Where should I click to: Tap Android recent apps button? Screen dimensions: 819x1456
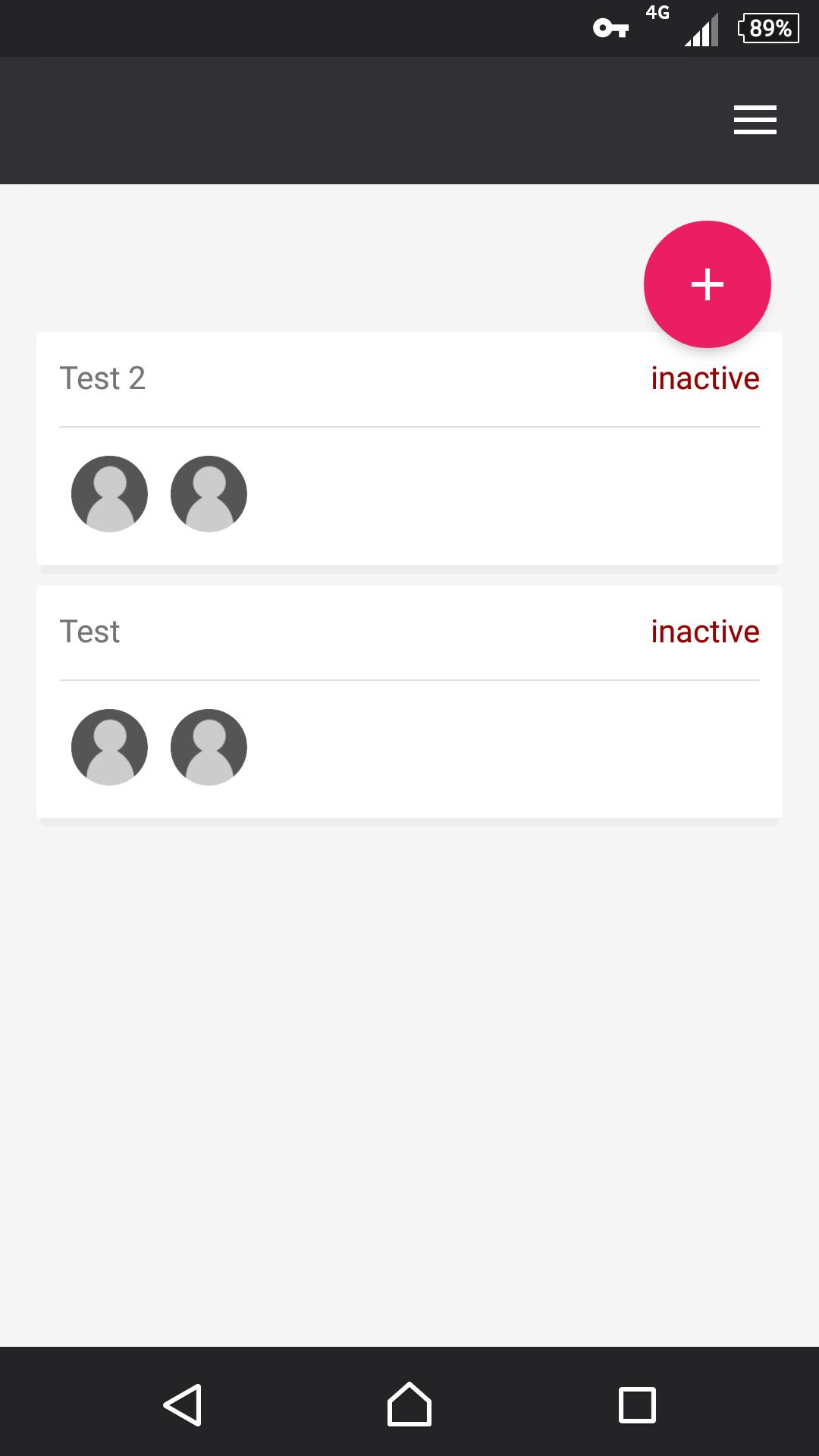coord(637,1404)
